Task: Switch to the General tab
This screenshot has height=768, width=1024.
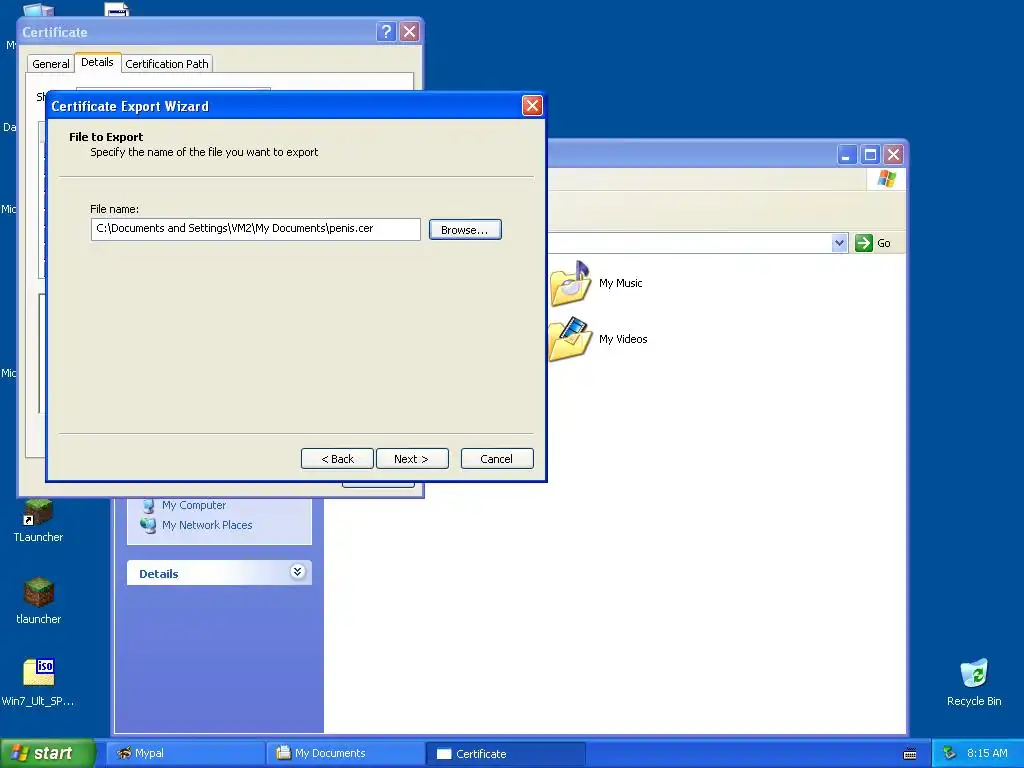Action: [x=50, y=64]
